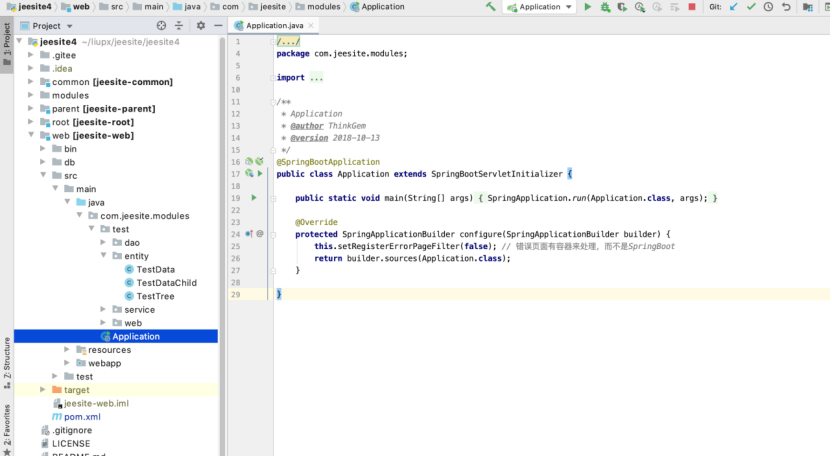Run Application with coverage

622,7
